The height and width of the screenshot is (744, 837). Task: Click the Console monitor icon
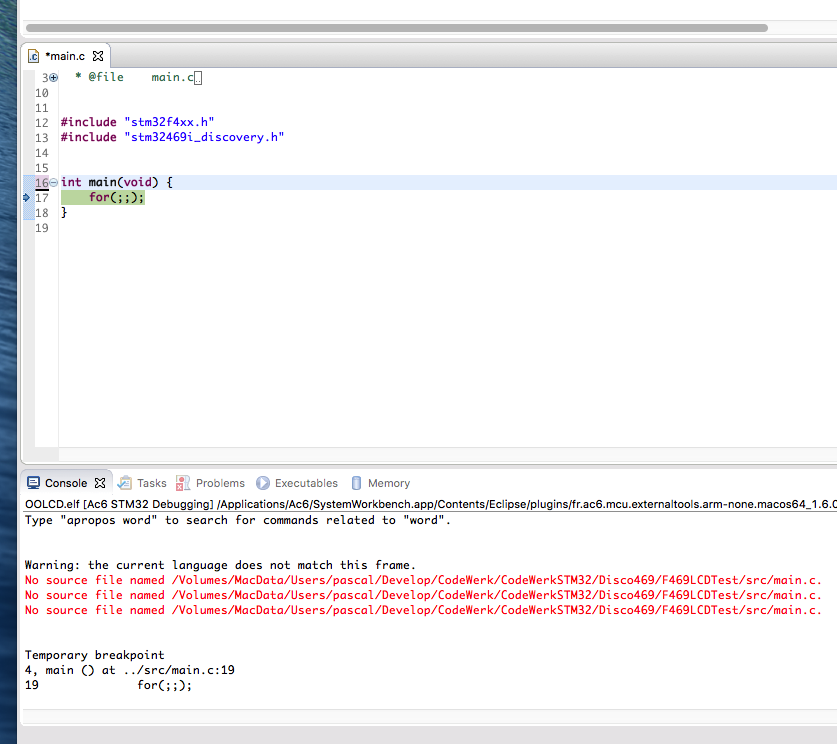[33, 483]
